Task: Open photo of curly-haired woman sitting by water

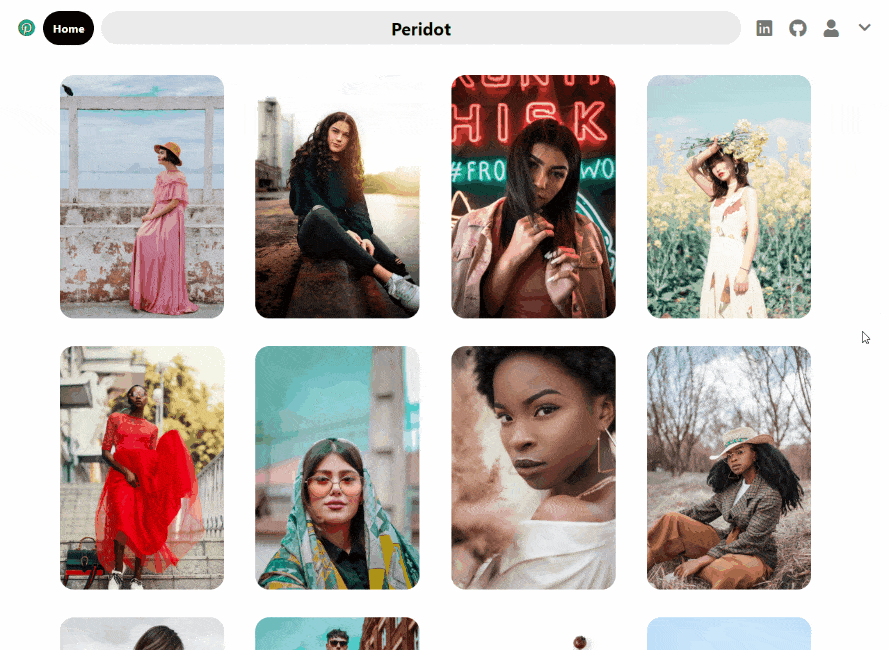Action: click(x=337, y=196)
